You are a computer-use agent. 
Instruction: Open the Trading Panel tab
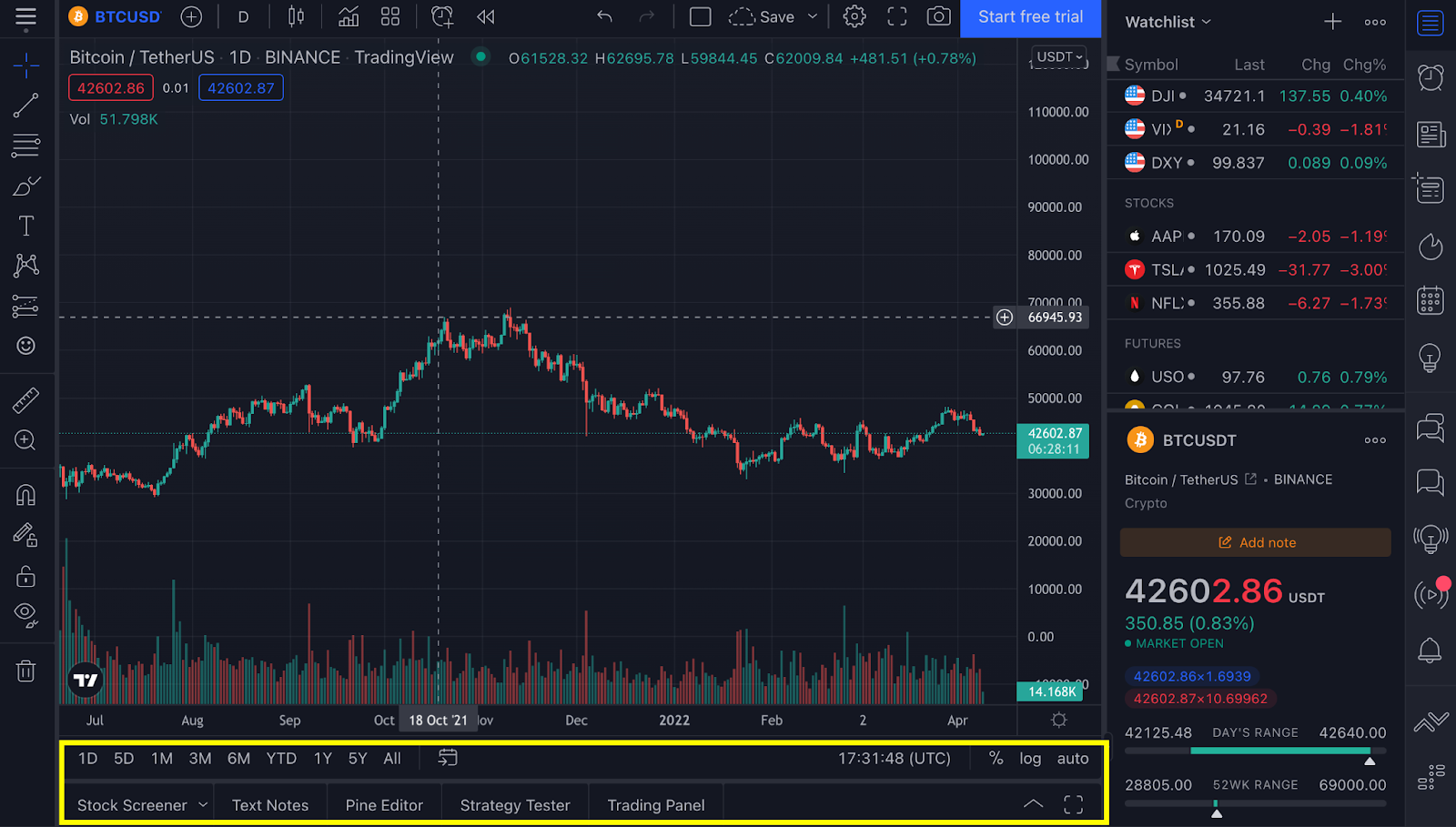click(656, 805)
